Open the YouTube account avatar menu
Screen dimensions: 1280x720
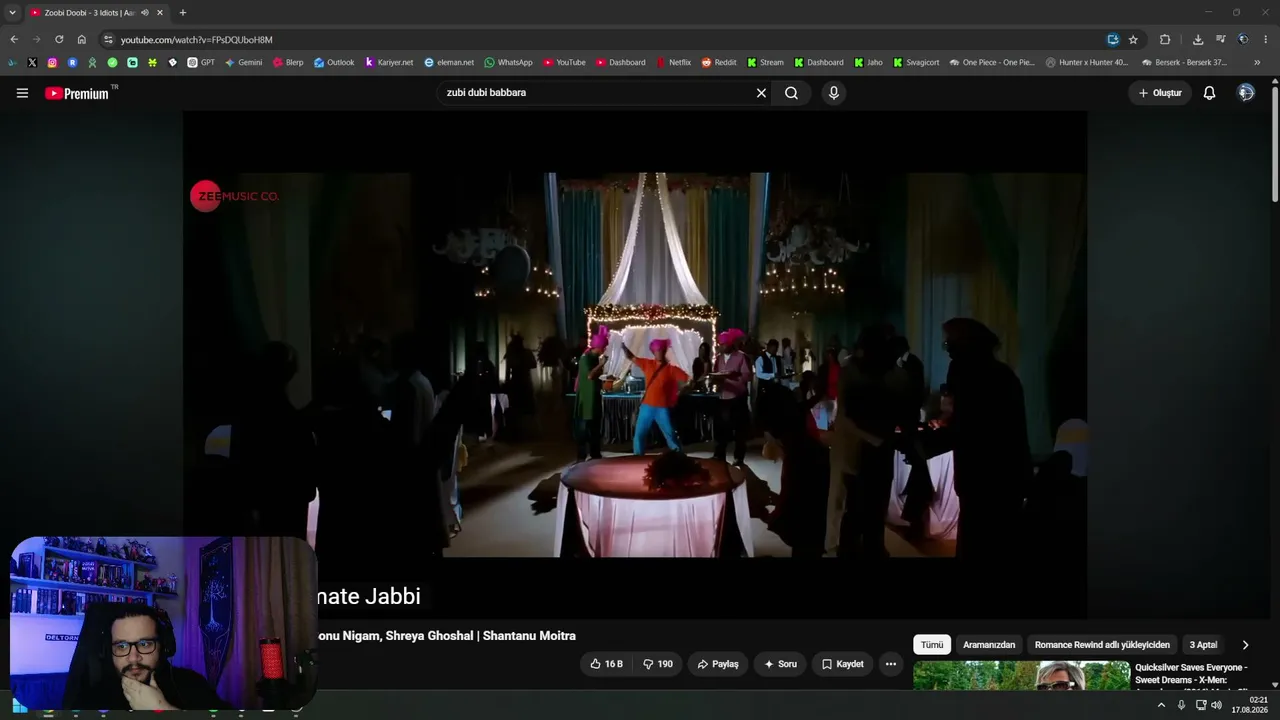pos(1246,93)
